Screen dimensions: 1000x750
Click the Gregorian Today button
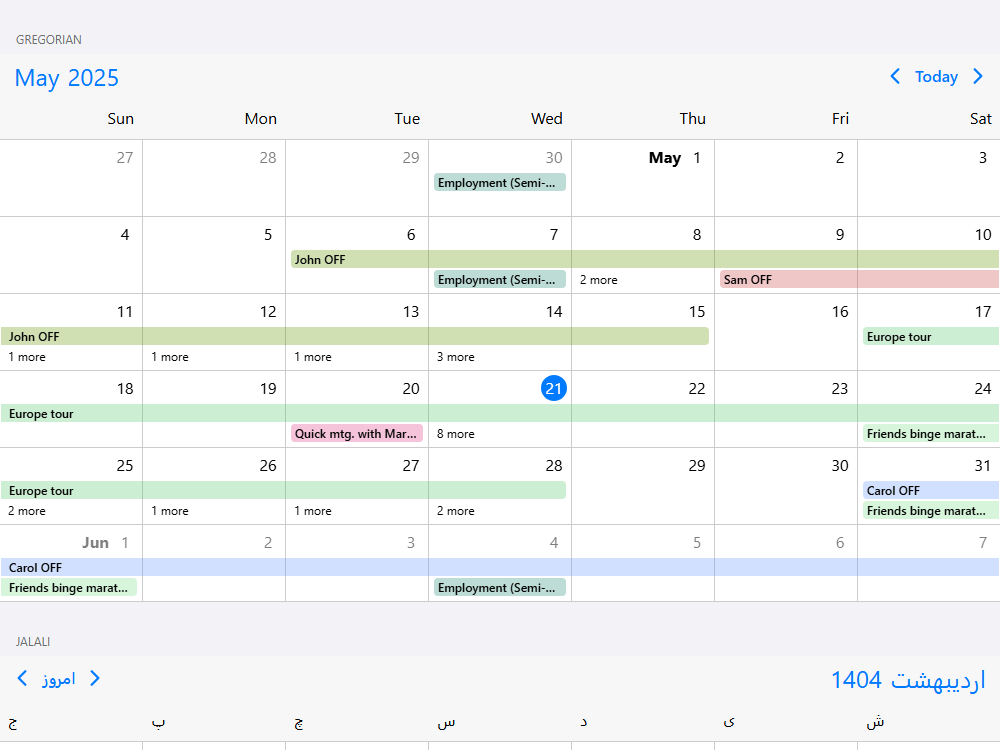point(936,77)
